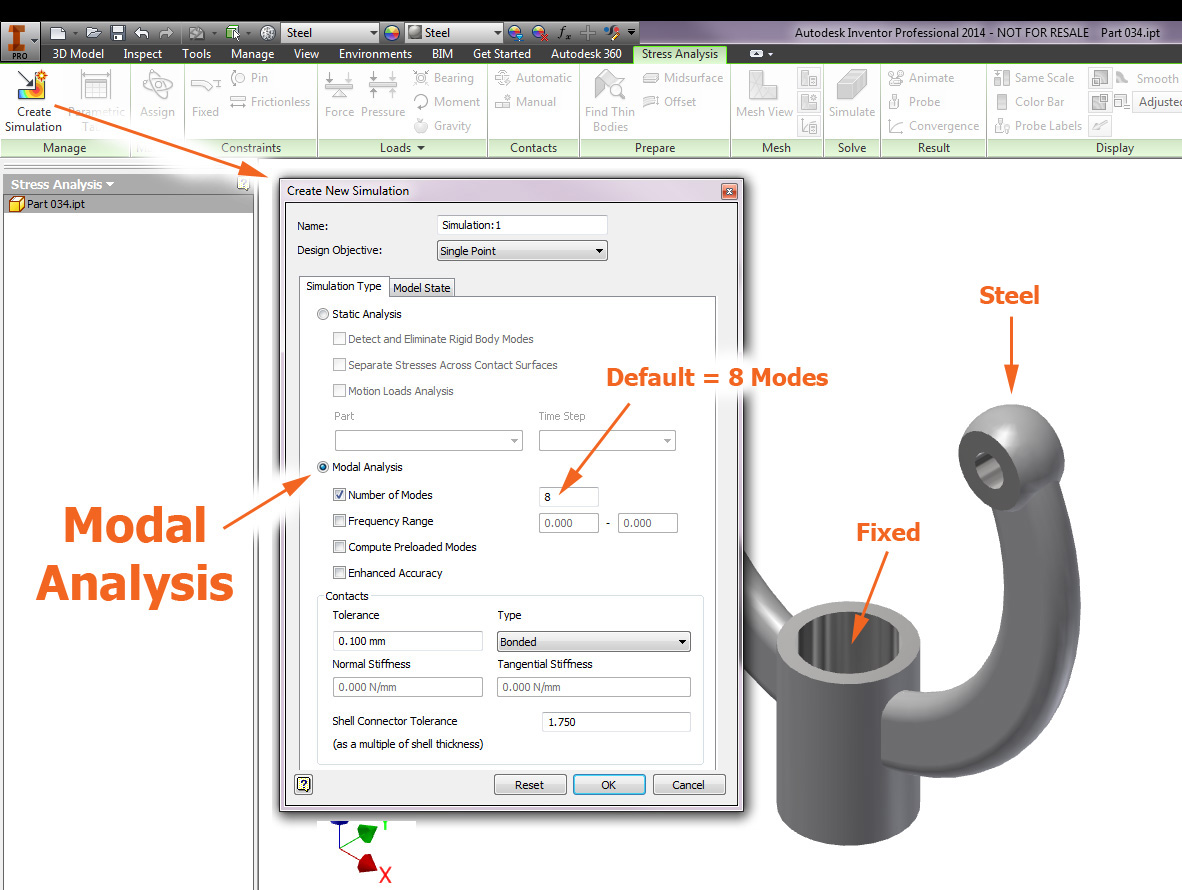Enable Enhanced Accuracy checkbox

pyautogui.click(x=339, y=573)
